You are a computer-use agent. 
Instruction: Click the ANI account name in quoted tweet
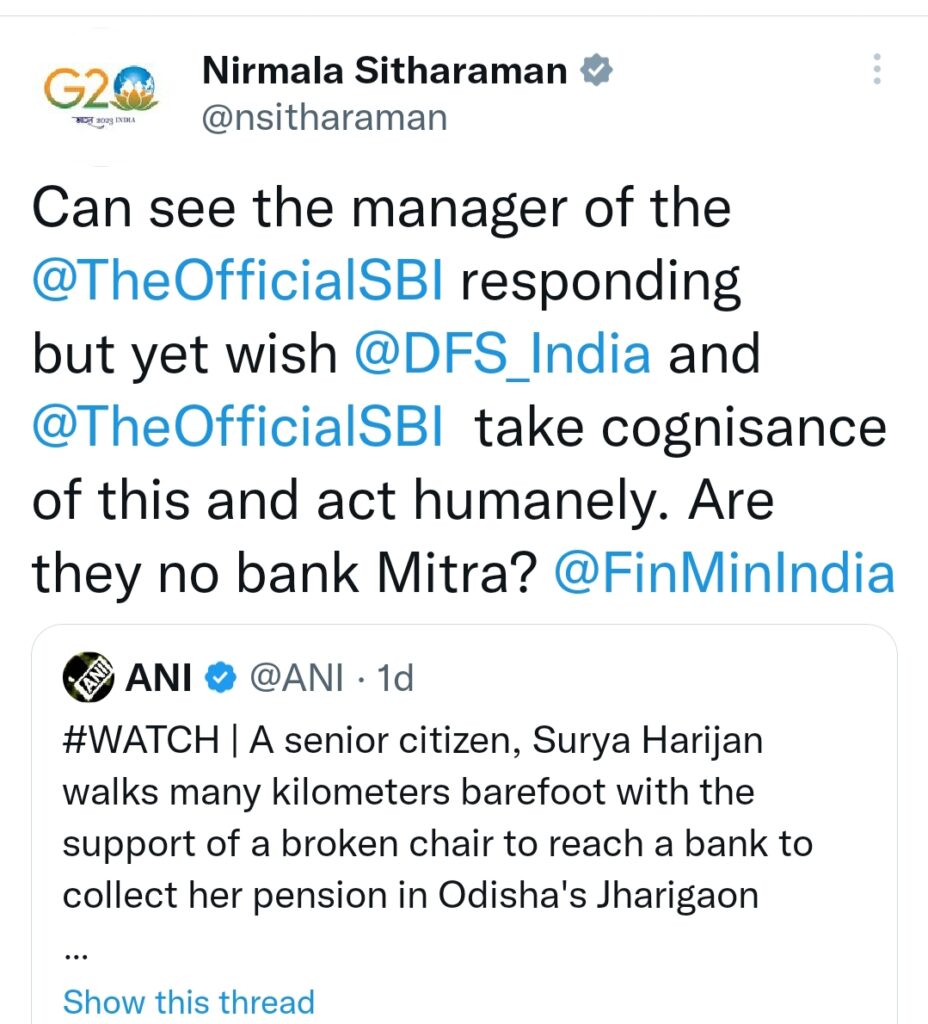(x=159, y=678)
